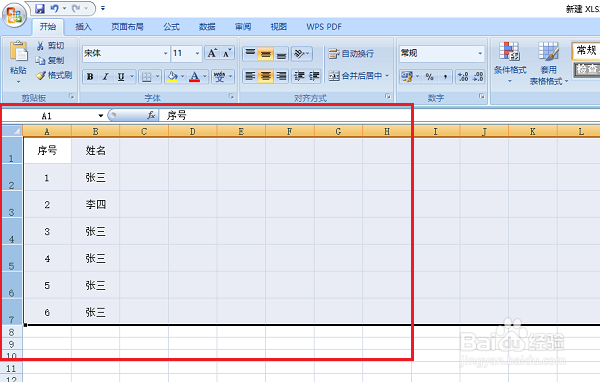Screen dimensions: 600x382
Task: Switch to 插入 tab
Action: (83, 27)
